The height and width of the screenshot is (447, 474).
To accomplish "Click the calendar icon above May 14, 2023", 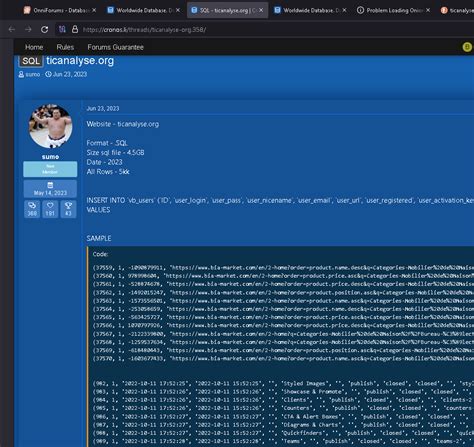I will pyautogui.click(x=50, y=185).
